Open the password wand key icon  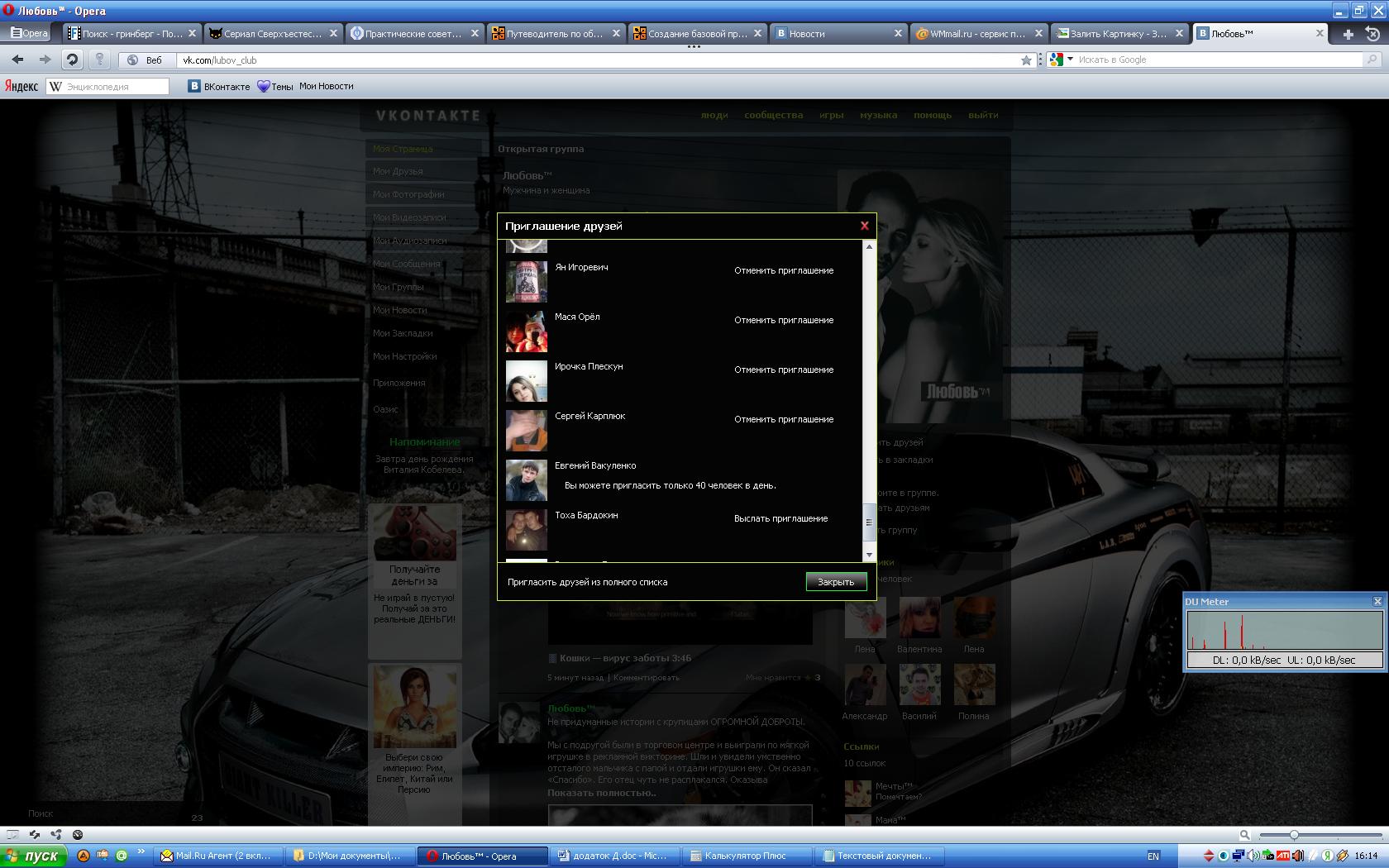coord(99,60)
